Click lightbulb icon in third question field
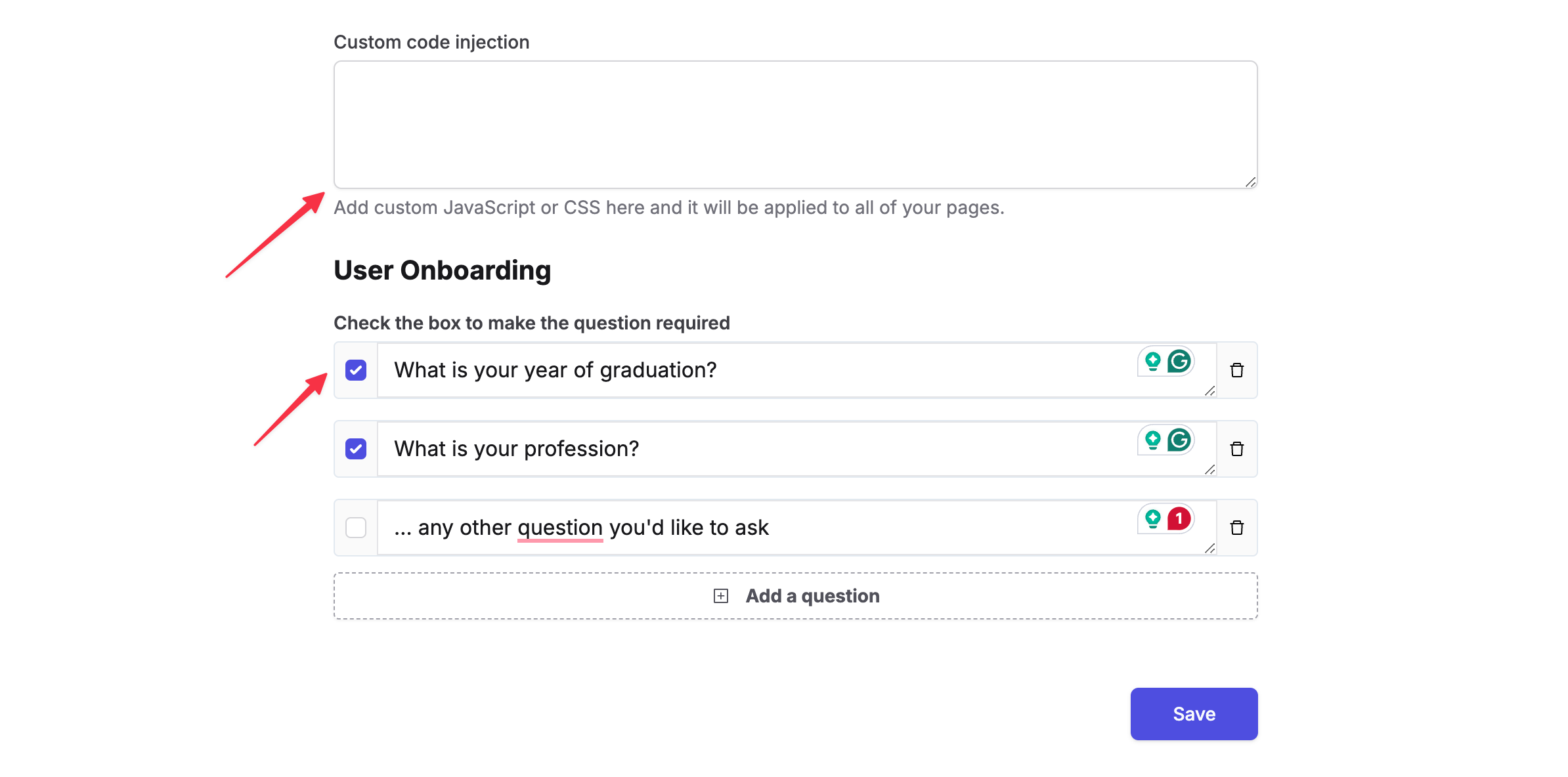Screen dimensions: 1568x777 coord(1152,518)
